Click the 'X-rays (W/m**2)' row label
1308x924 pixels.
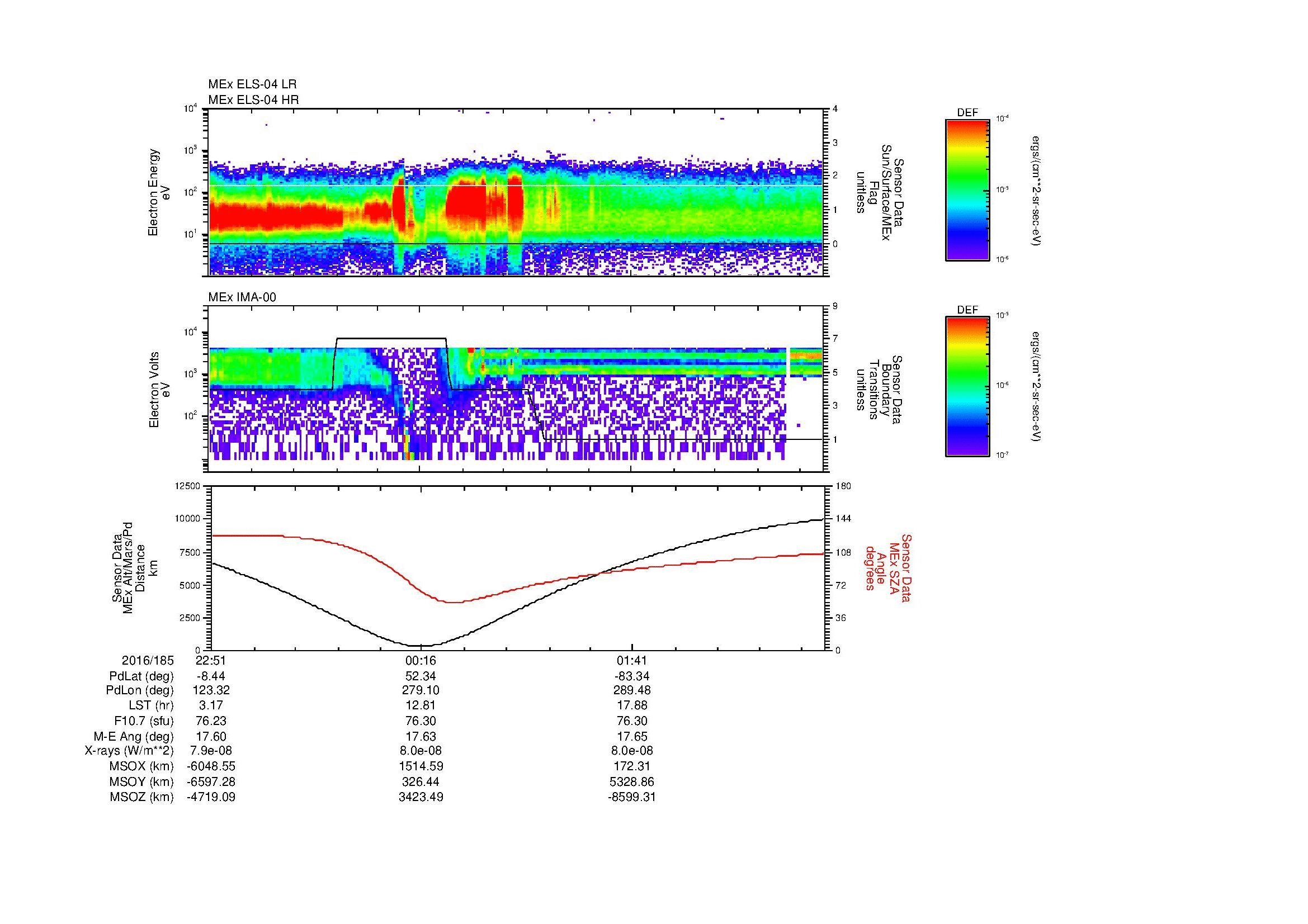(129, 751)
